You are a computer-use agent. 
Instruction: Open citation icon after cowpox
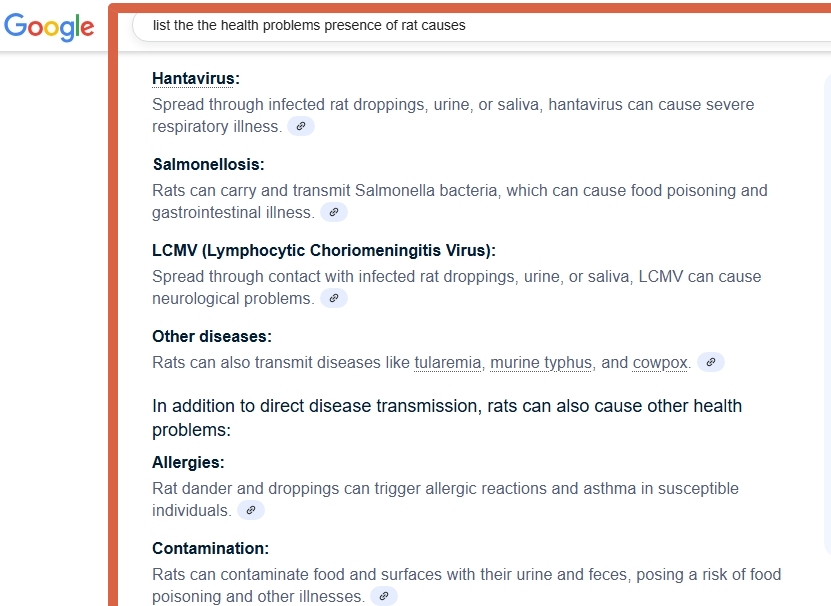710,363
